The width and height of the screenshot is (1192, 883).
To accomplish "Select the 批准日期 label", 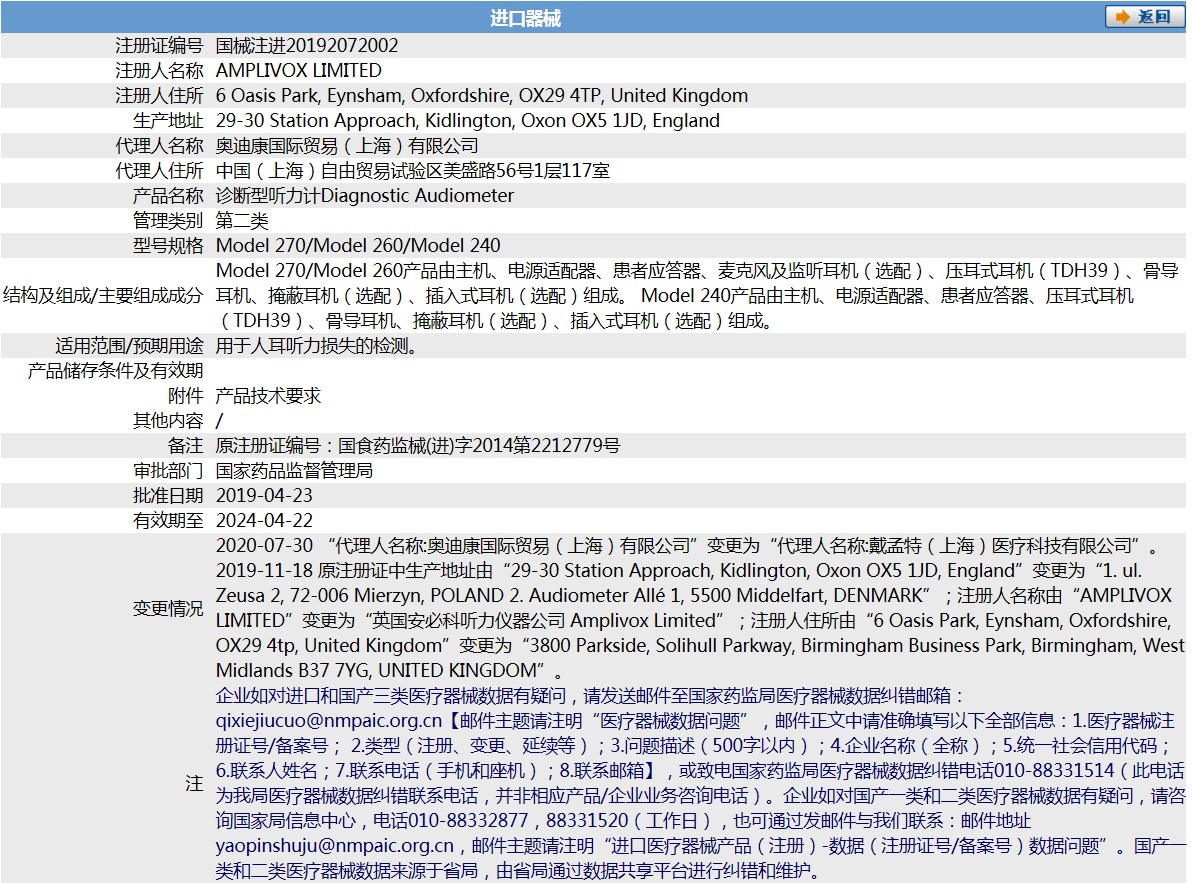I will [x=168, y=496].
